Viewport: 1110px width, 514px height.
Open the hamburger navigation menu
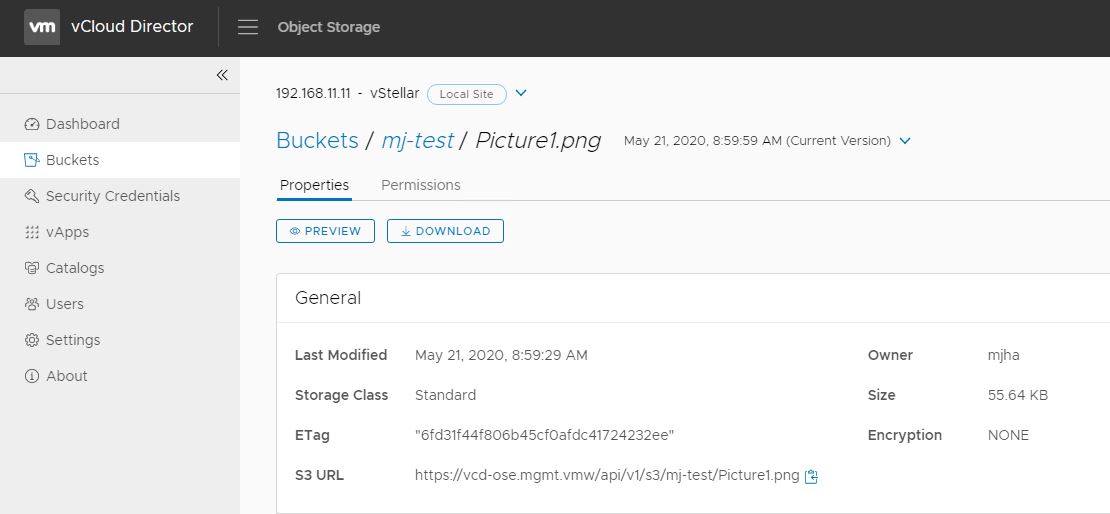coord(248,27)
